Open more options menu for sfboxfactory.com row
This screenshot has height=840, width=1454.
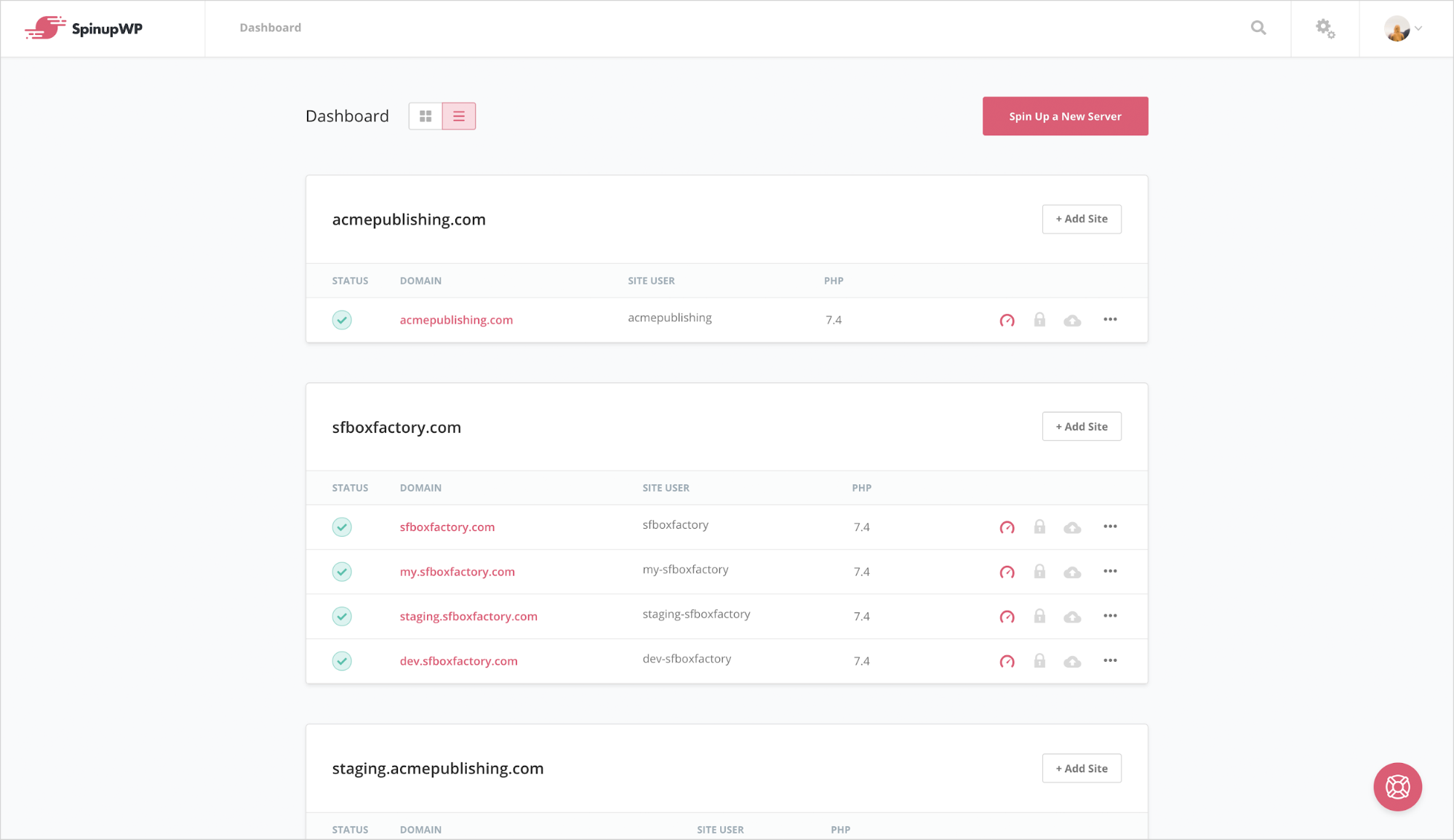(1110, 527)
